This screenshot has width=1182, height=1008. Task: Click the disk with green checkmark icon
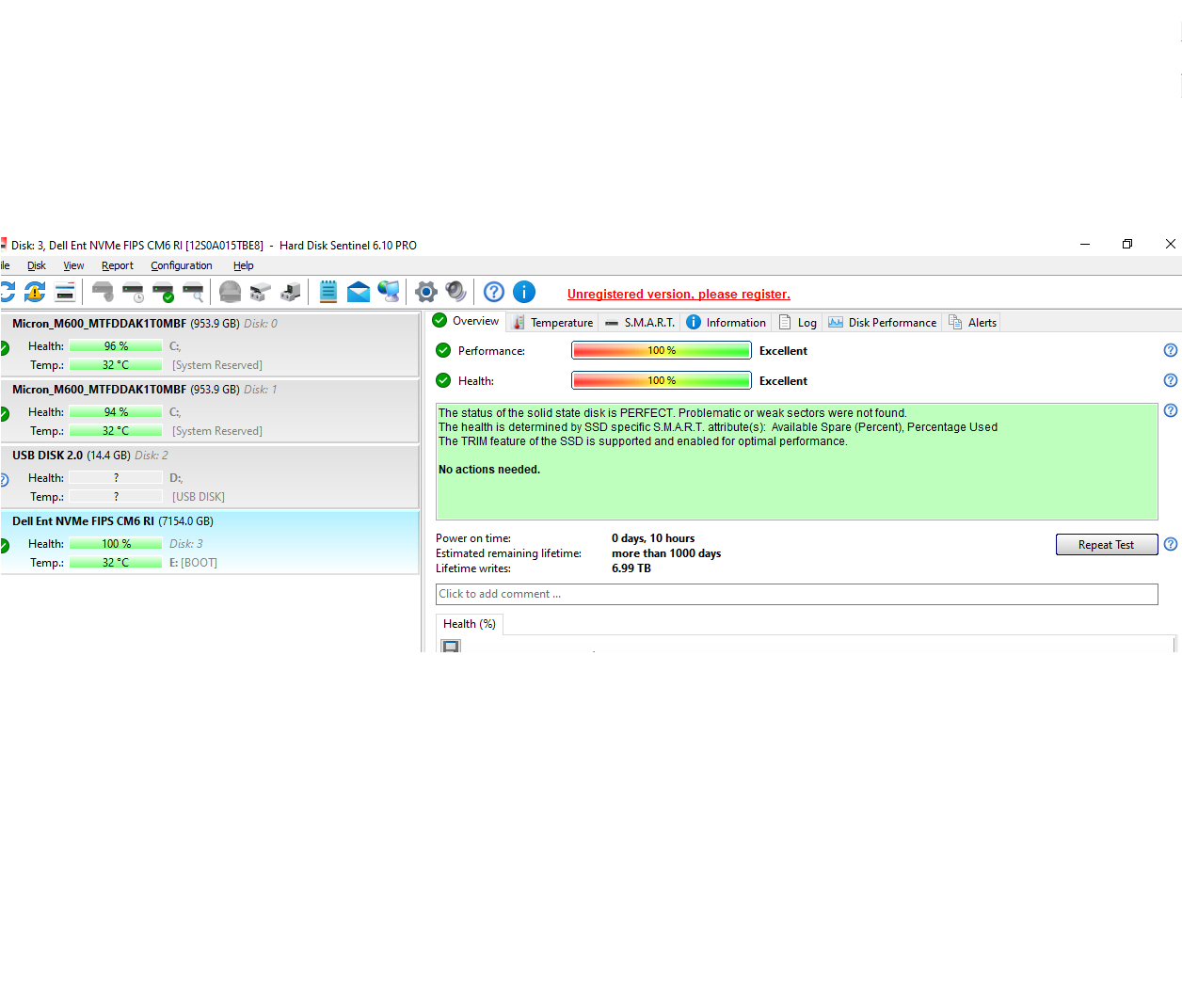pos(163,292)
